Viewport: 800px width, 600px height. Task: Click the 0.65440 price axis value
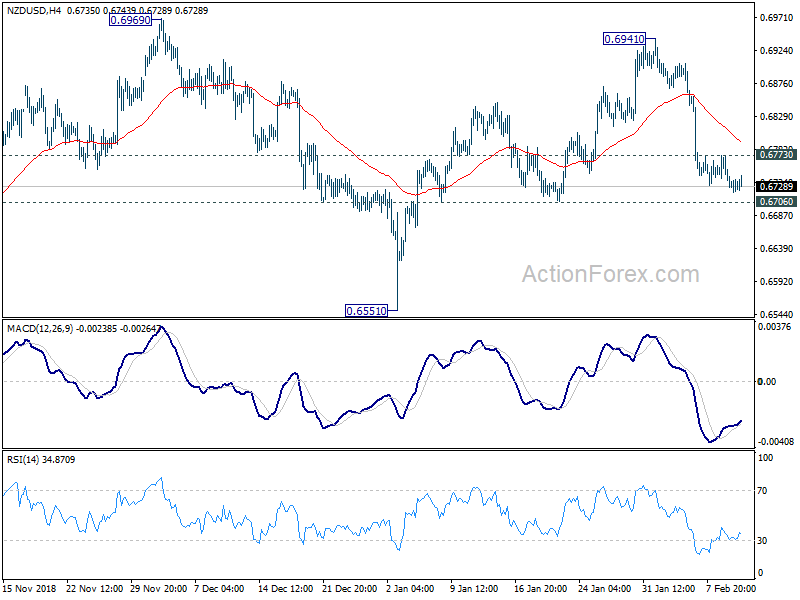point(777,314)
